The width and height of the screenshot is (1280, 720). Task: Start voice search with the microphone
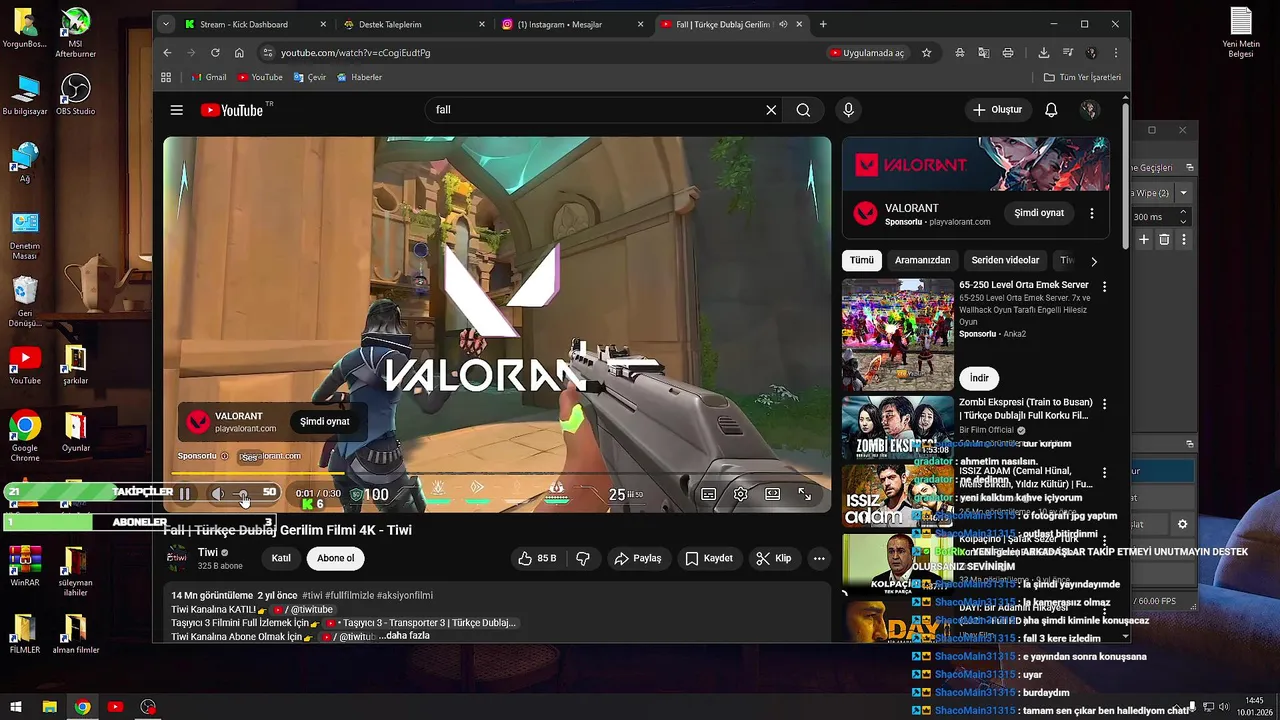(x=848, y=110)
